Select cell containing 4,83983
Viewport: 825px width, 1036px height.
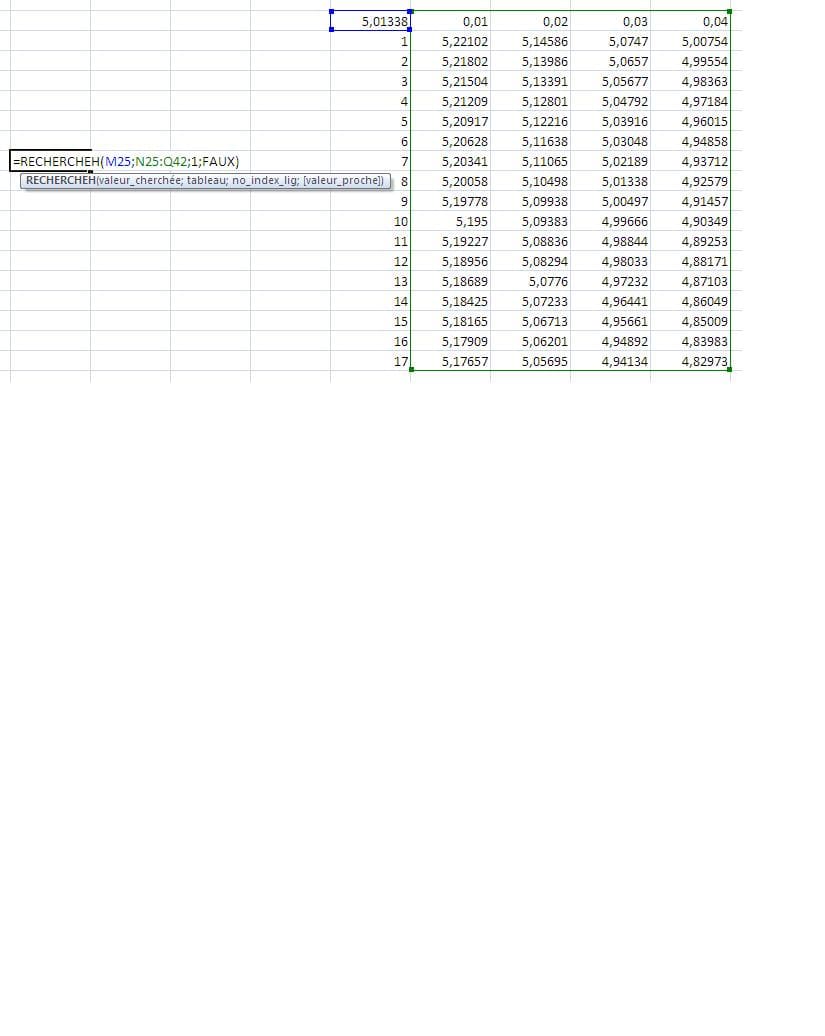tap(690, 341)
